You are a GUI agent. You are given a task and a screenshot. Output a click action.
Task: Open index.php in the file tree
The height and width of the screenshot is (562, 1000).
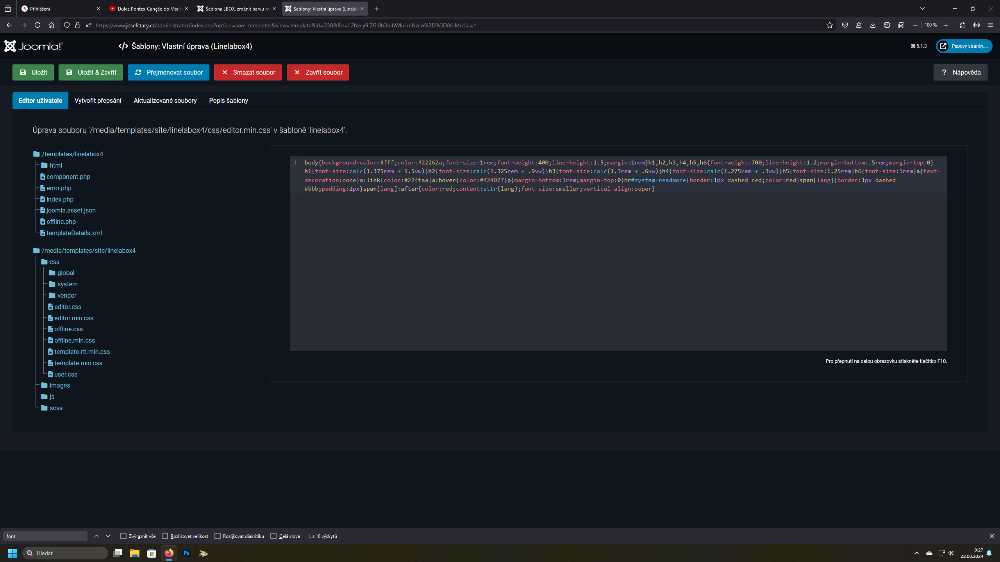[61, 199]
